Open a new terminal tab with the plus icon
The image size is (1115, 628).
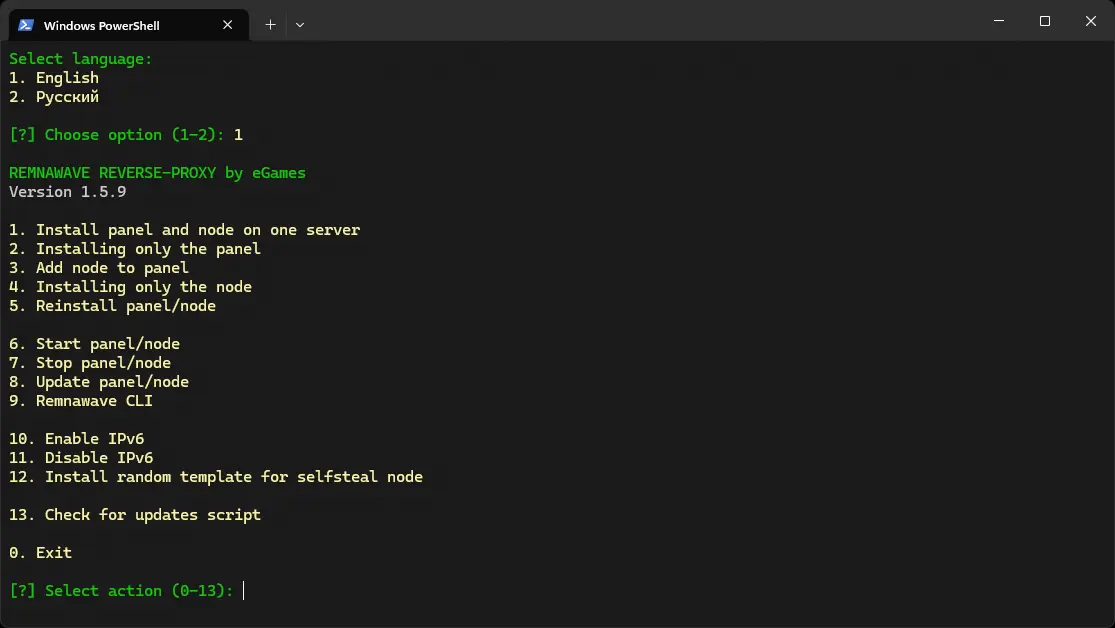(x=269, y=24)
